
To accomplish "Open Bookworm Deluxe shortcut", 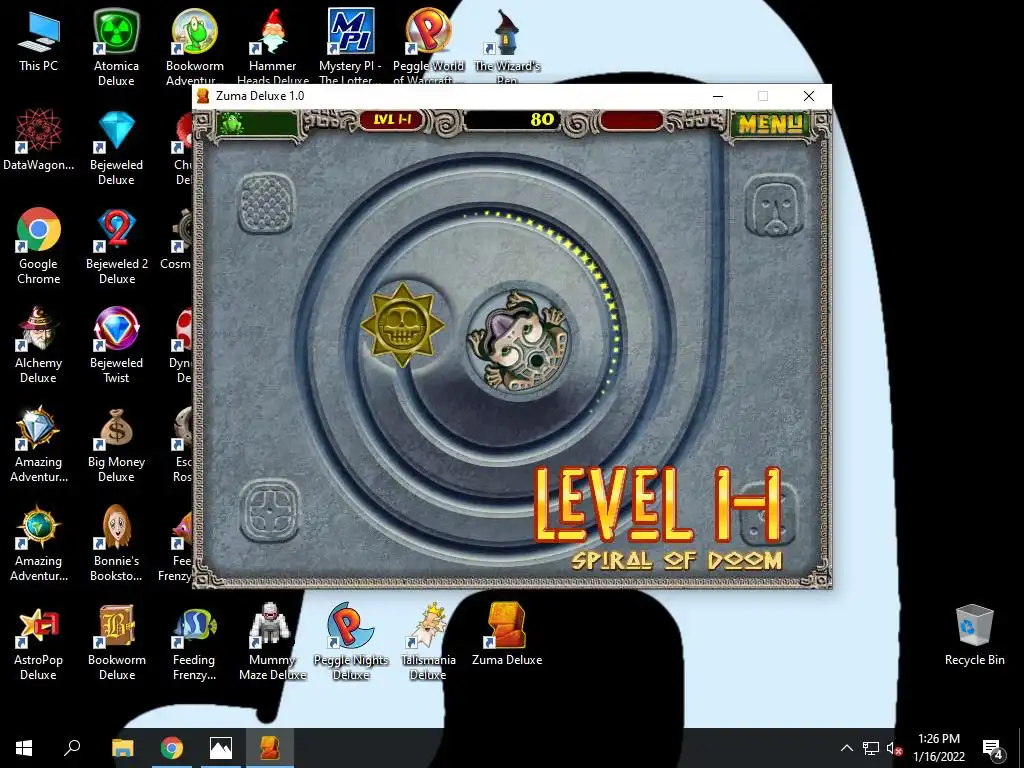I will coord(117,643).
